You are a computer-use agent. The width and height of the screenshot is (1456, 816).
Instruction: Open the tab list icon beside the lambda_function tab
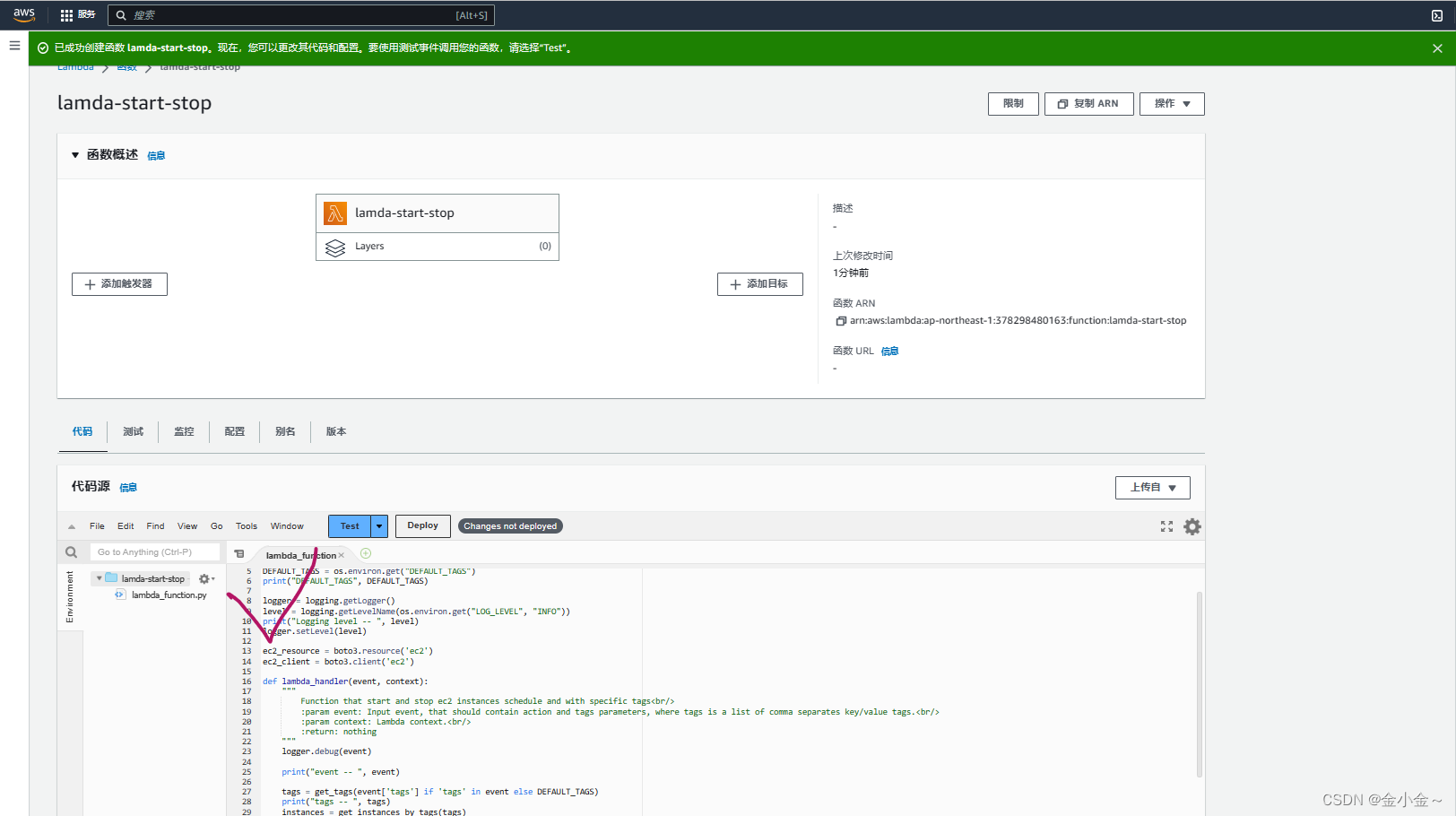click(x=239, y=554)
